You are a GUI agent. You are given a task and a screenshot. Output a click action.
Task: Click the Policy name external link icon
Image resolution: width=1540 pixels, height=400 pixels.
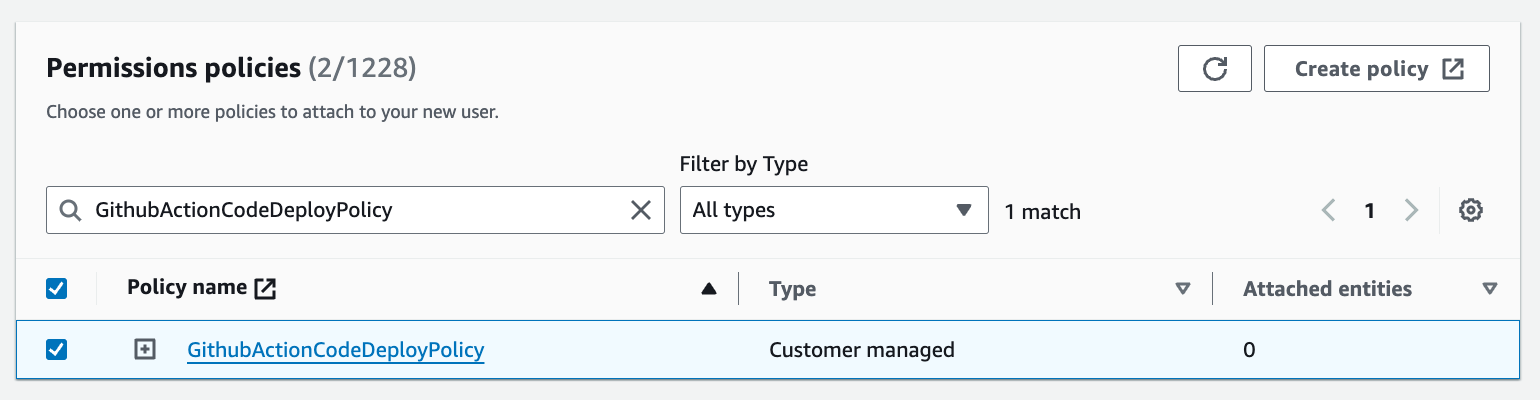coord(265,289)
